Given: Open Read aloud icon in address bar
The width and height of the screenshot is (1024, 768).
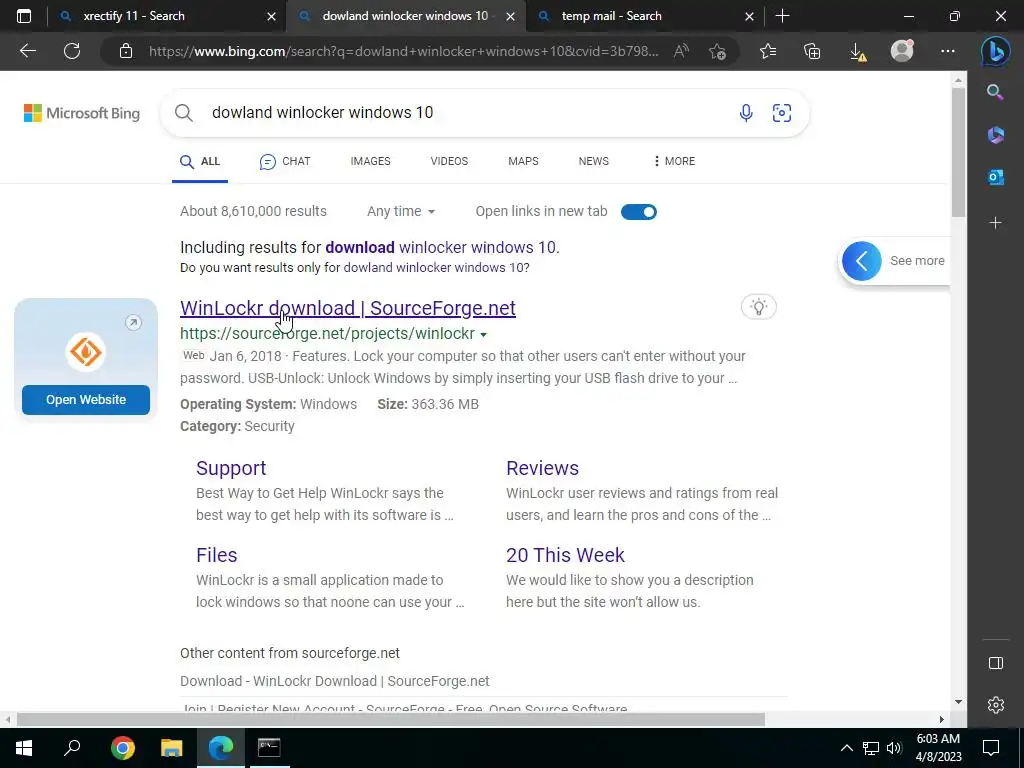Looking at the screenshot, I should coord(681,51).
